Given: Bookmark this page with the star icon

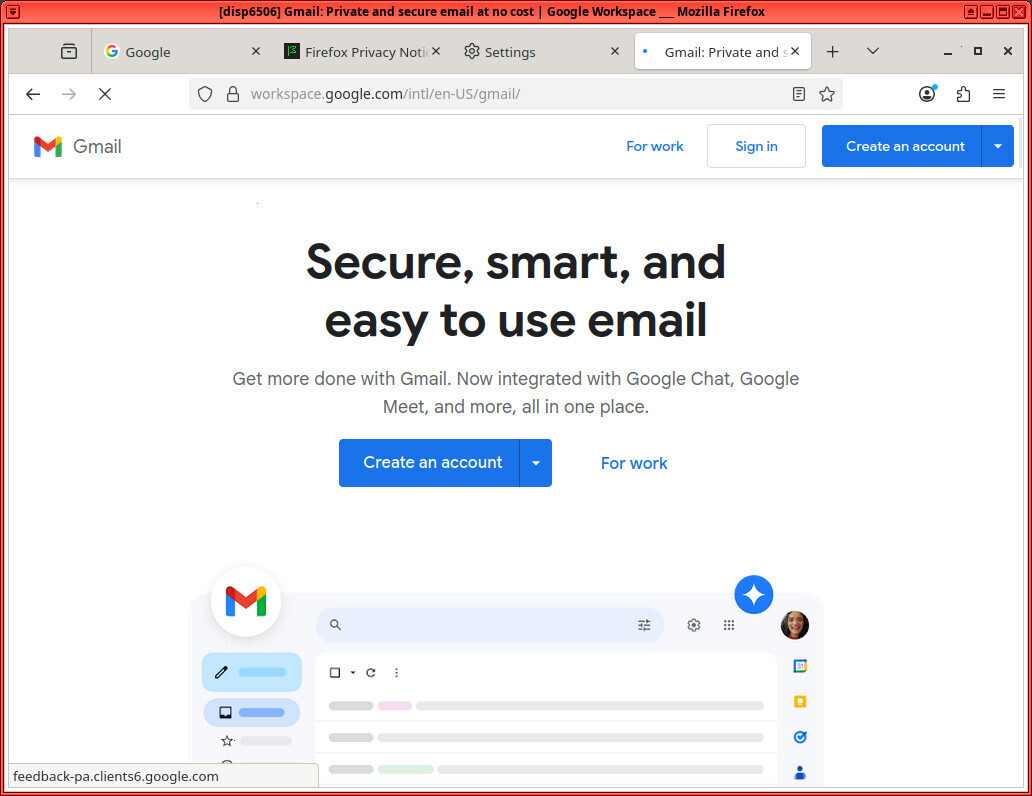Looking at the screenshot, I should pos(827,94).
